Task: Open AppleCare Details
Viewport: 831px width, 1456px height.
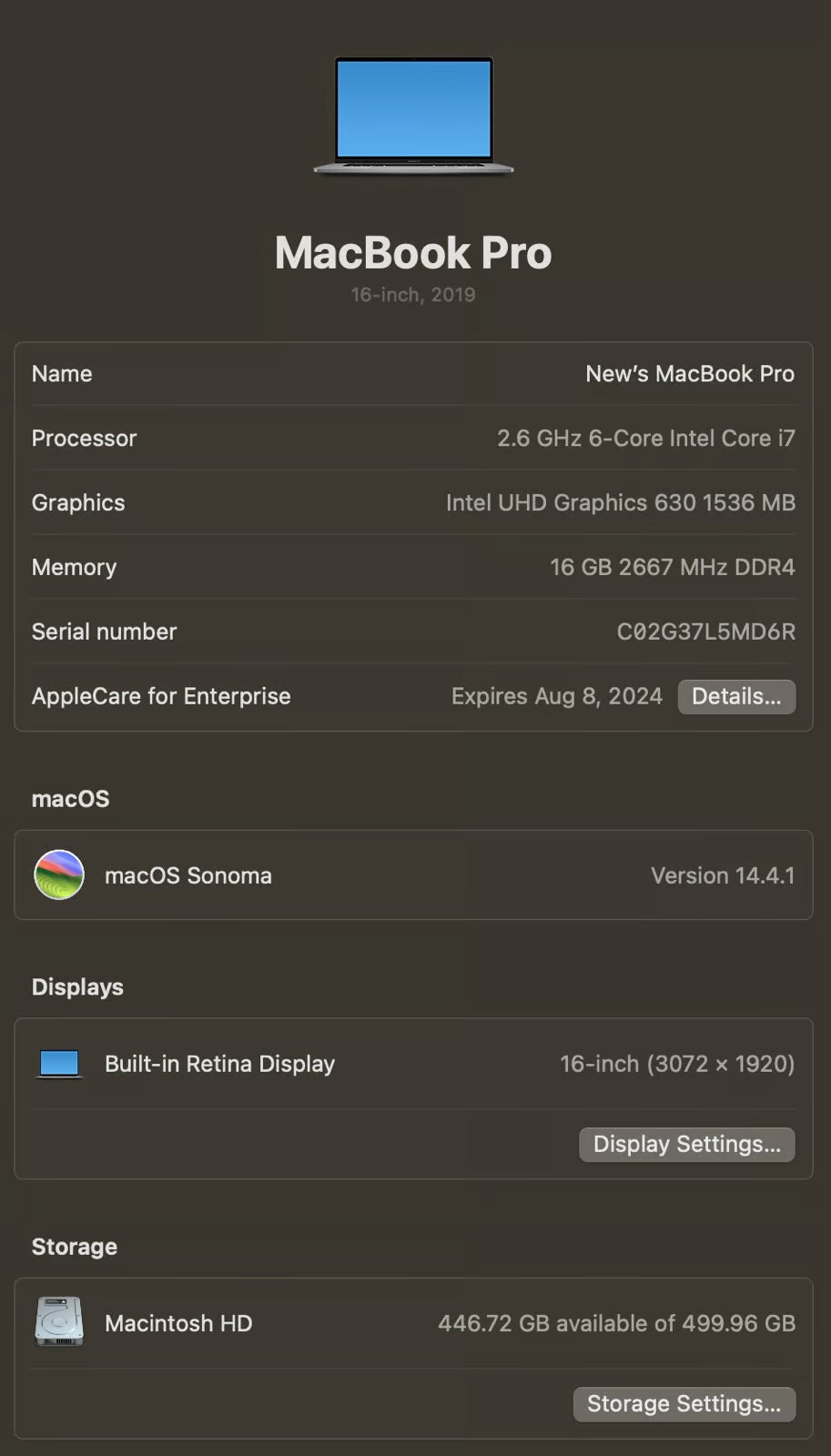Action: point(736,696)
